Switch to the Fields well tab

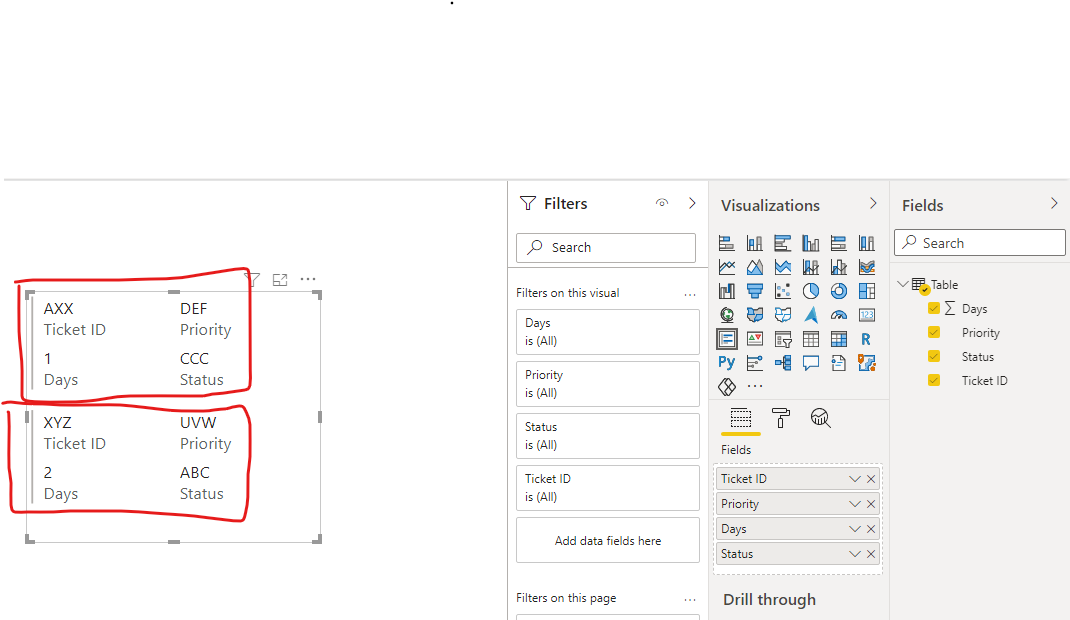[x=740, y=418]
